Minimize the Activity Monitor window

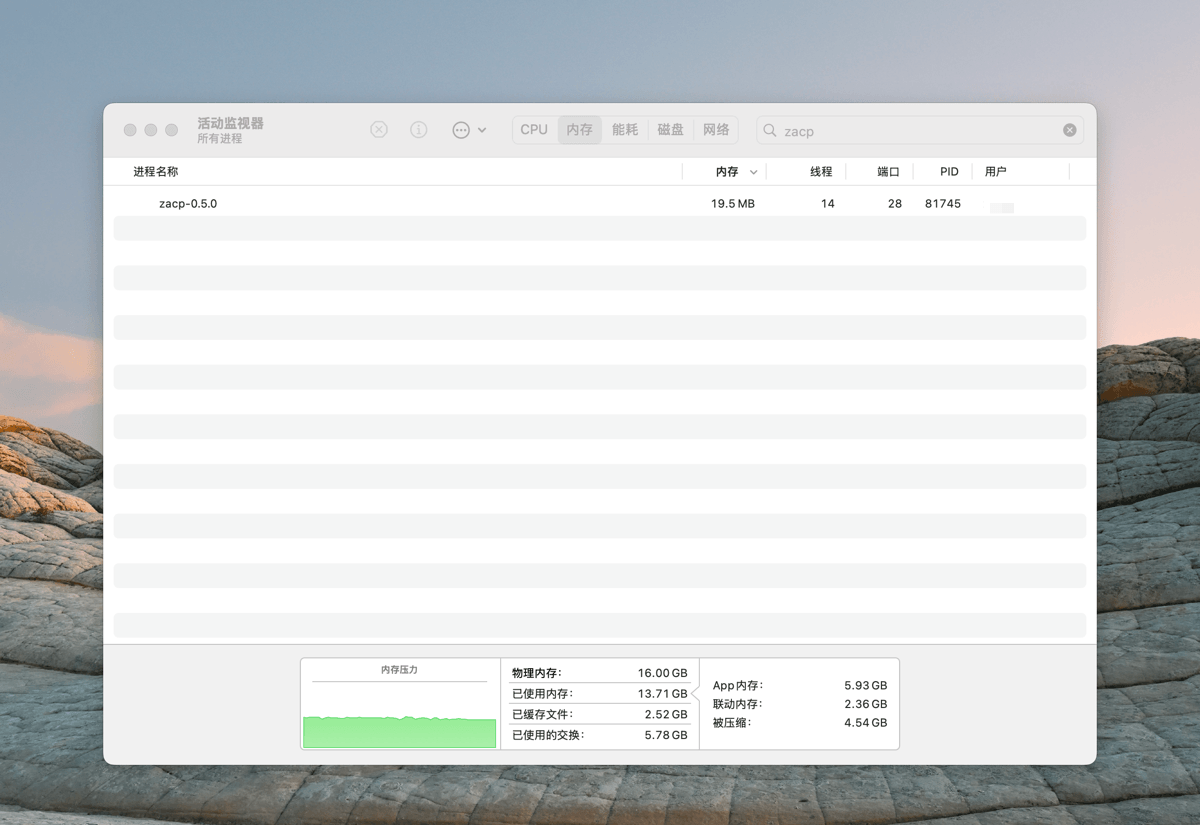coord(151,130)
